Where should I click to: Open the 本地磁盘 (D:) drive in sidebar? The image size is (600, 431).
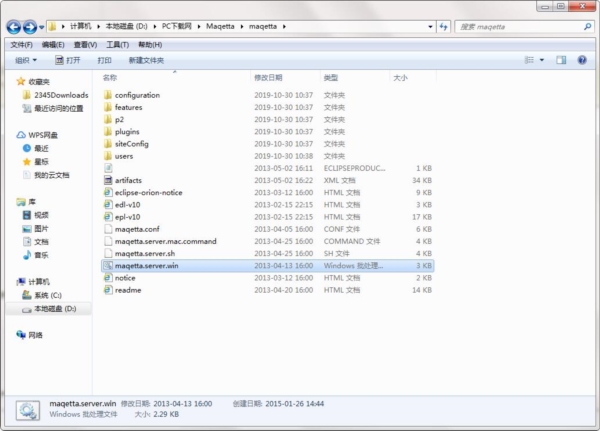(x=49, y=309)
